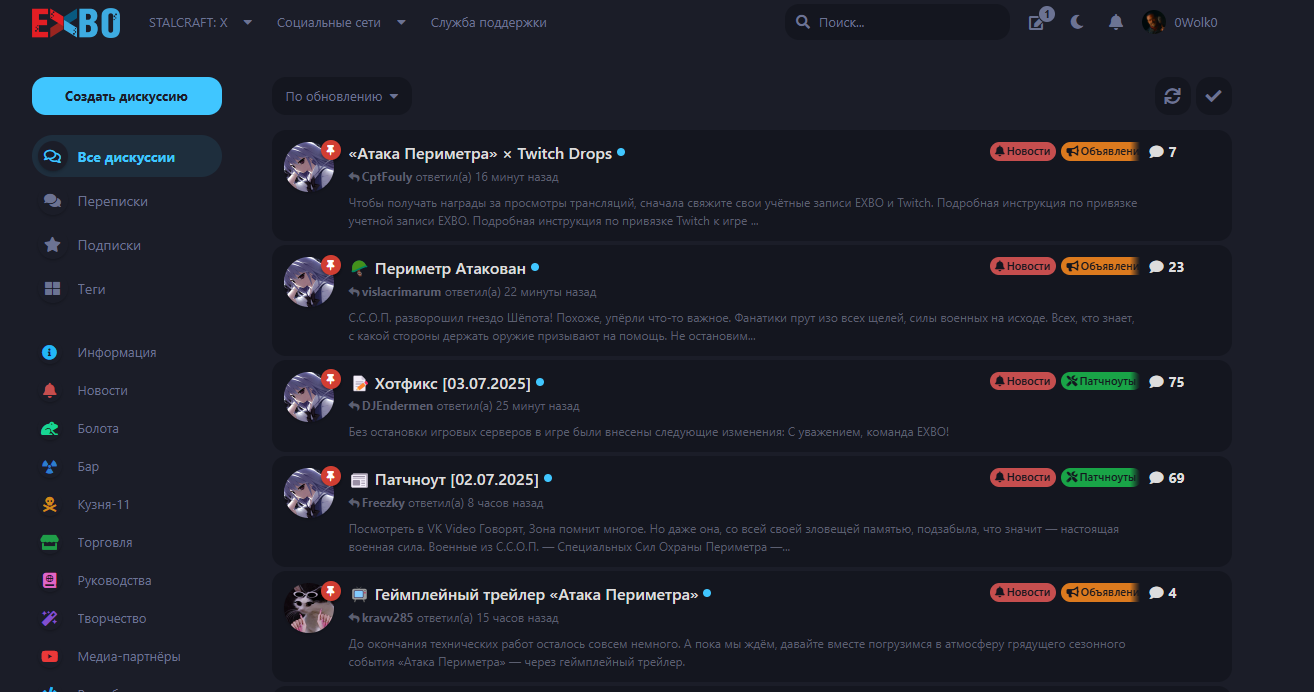Click the Бар radiation category icon
The height and width of the screenshot is (692, 1314).
coord(50,467)
